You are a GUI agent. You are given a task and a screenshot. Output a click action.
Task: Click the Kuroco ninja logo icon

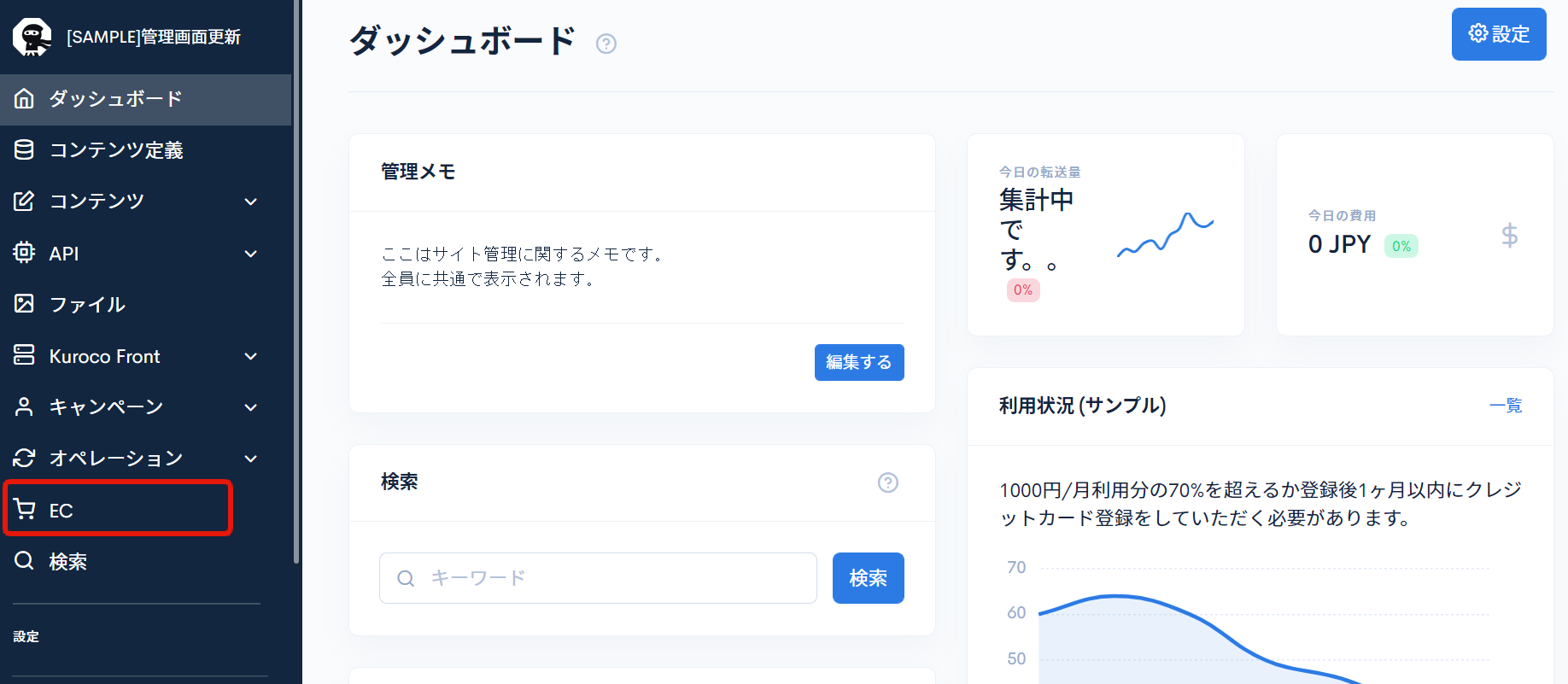click(x=32, y=37)
